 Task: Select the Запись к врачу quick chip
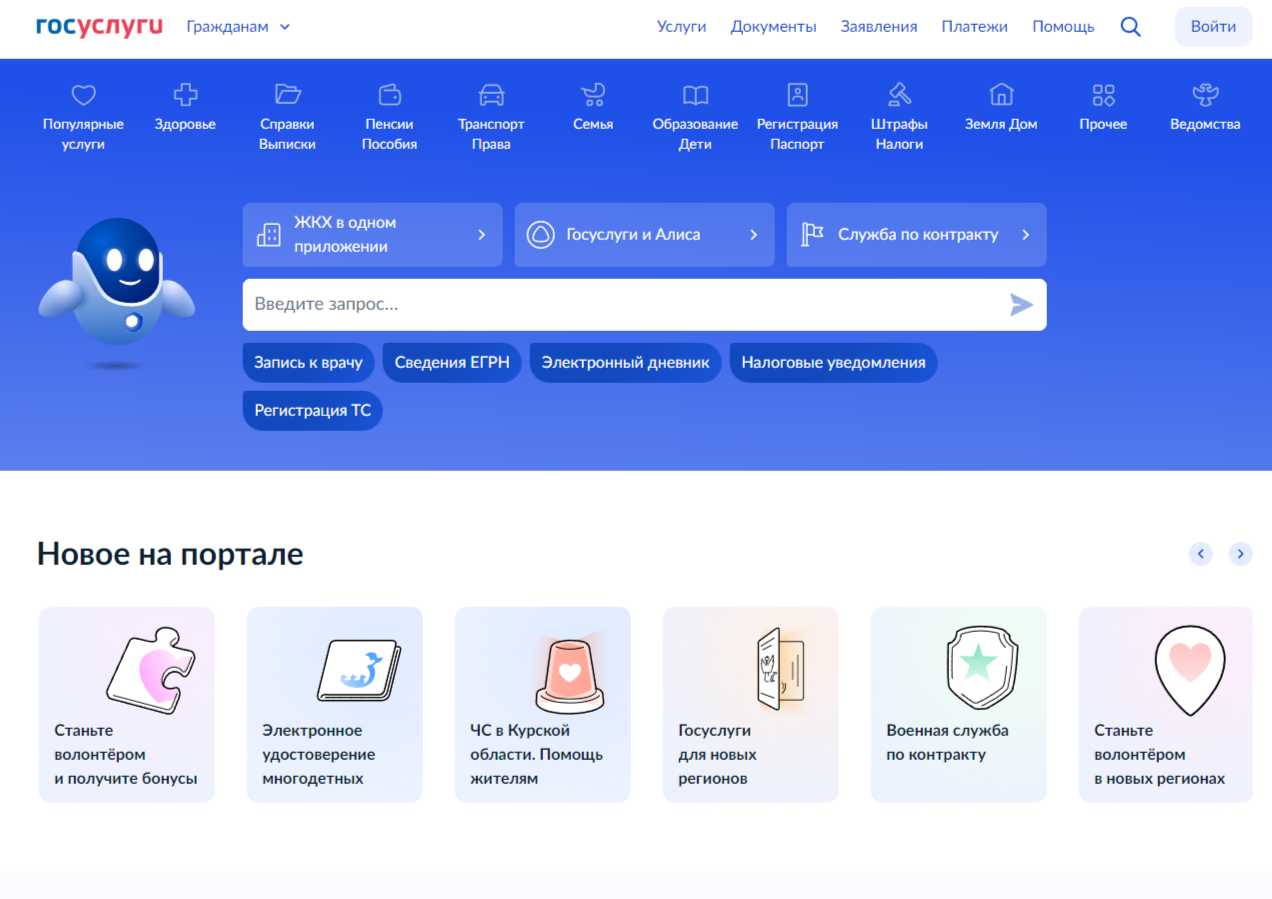(x=308, y=362)
